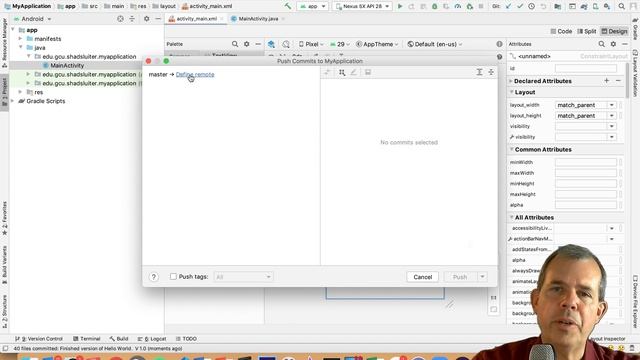Open the app run configuration dropdown
This screenshot has height=360, width=640.
[x=312, y=6]
